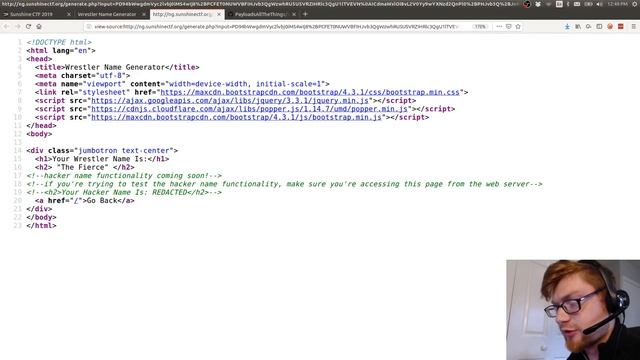Switch to the PayloadsAllTheThings tab
640x360 pixels.
(260, 14)
